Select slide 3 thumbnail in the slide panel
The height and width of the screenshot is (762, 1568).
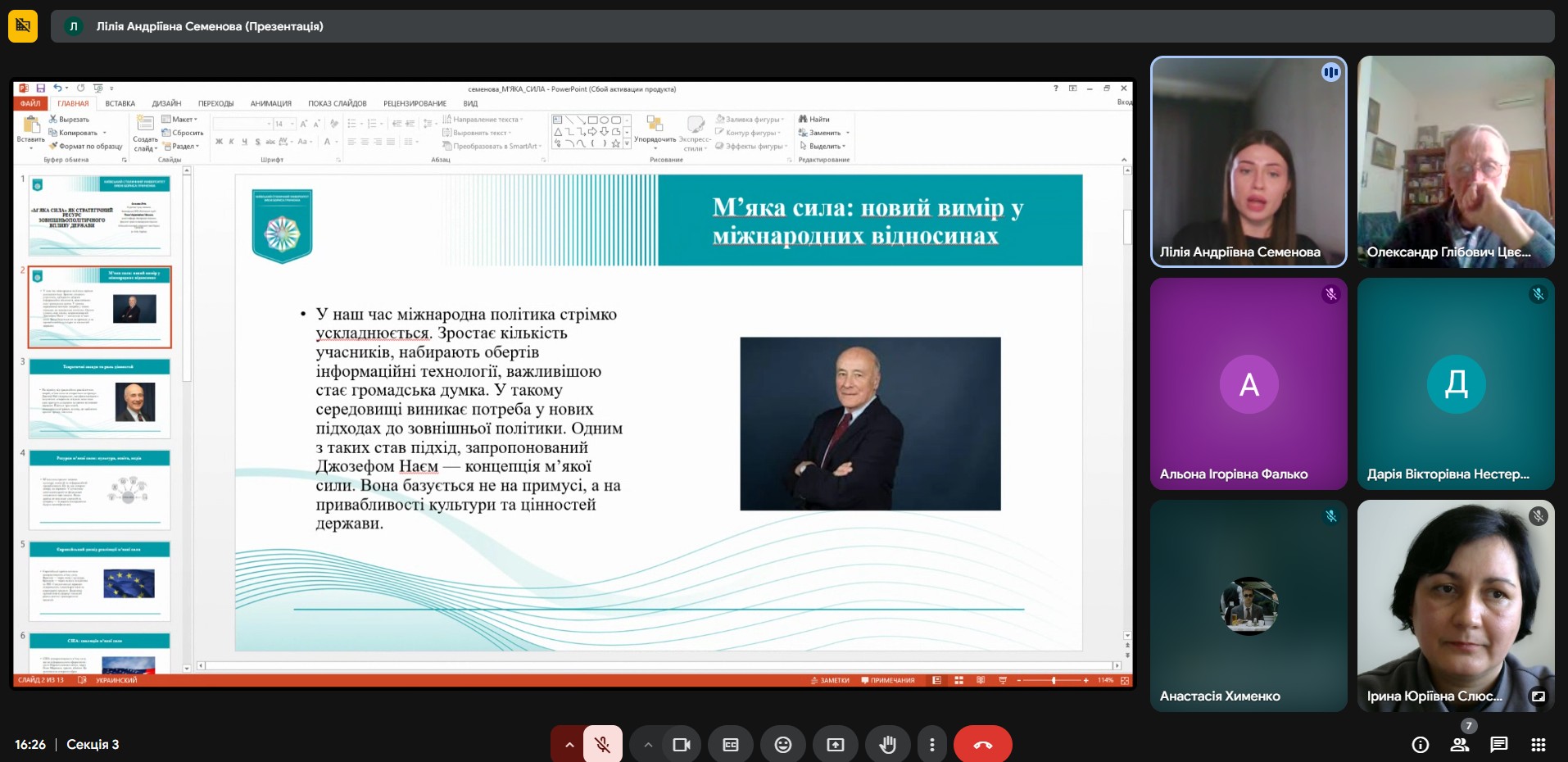coord(100,399)
